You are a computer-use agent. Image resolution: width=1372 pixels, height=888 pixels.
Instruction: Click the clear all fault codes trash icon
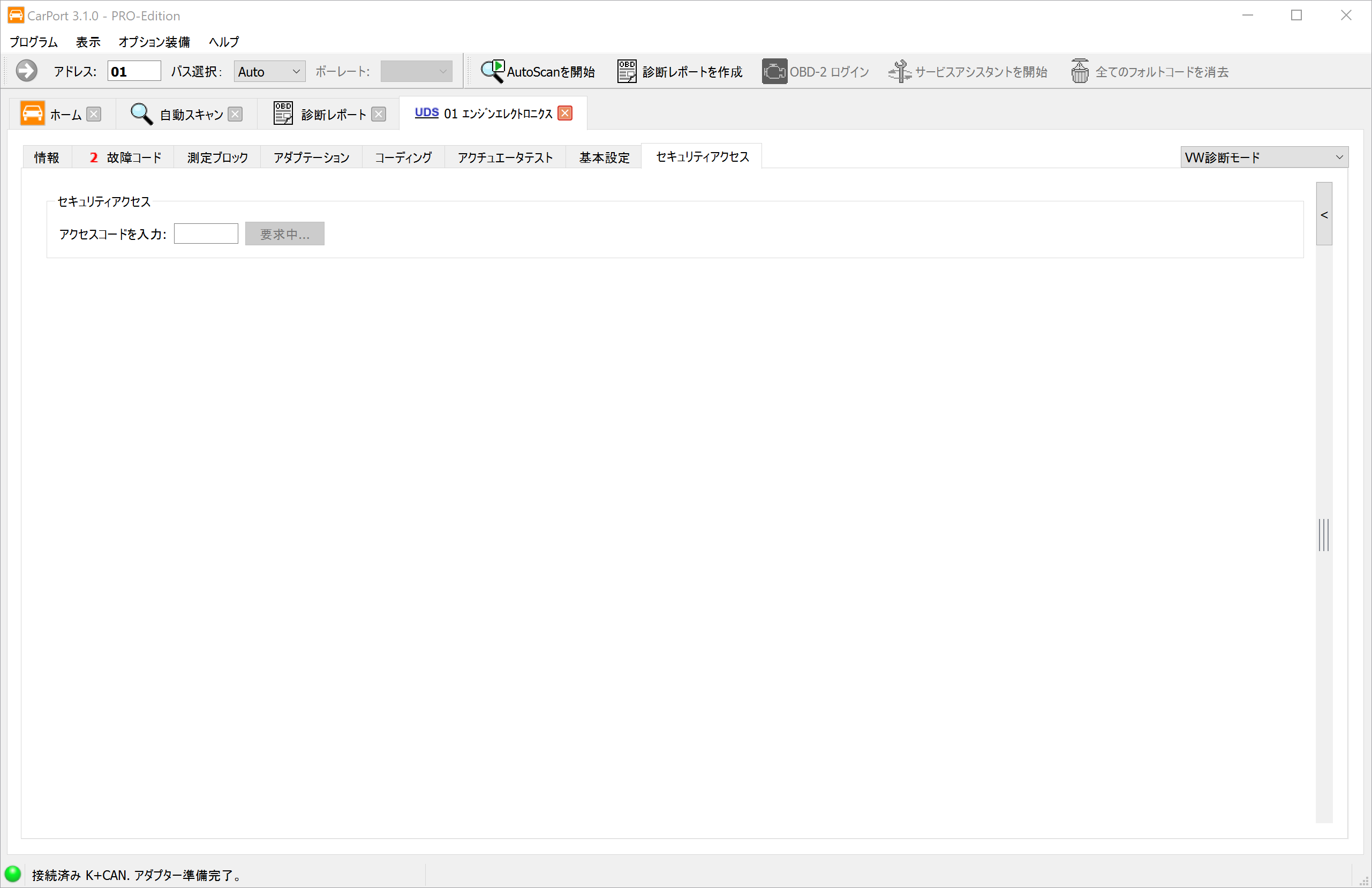pyautogui.click(x=1080, y=72)
